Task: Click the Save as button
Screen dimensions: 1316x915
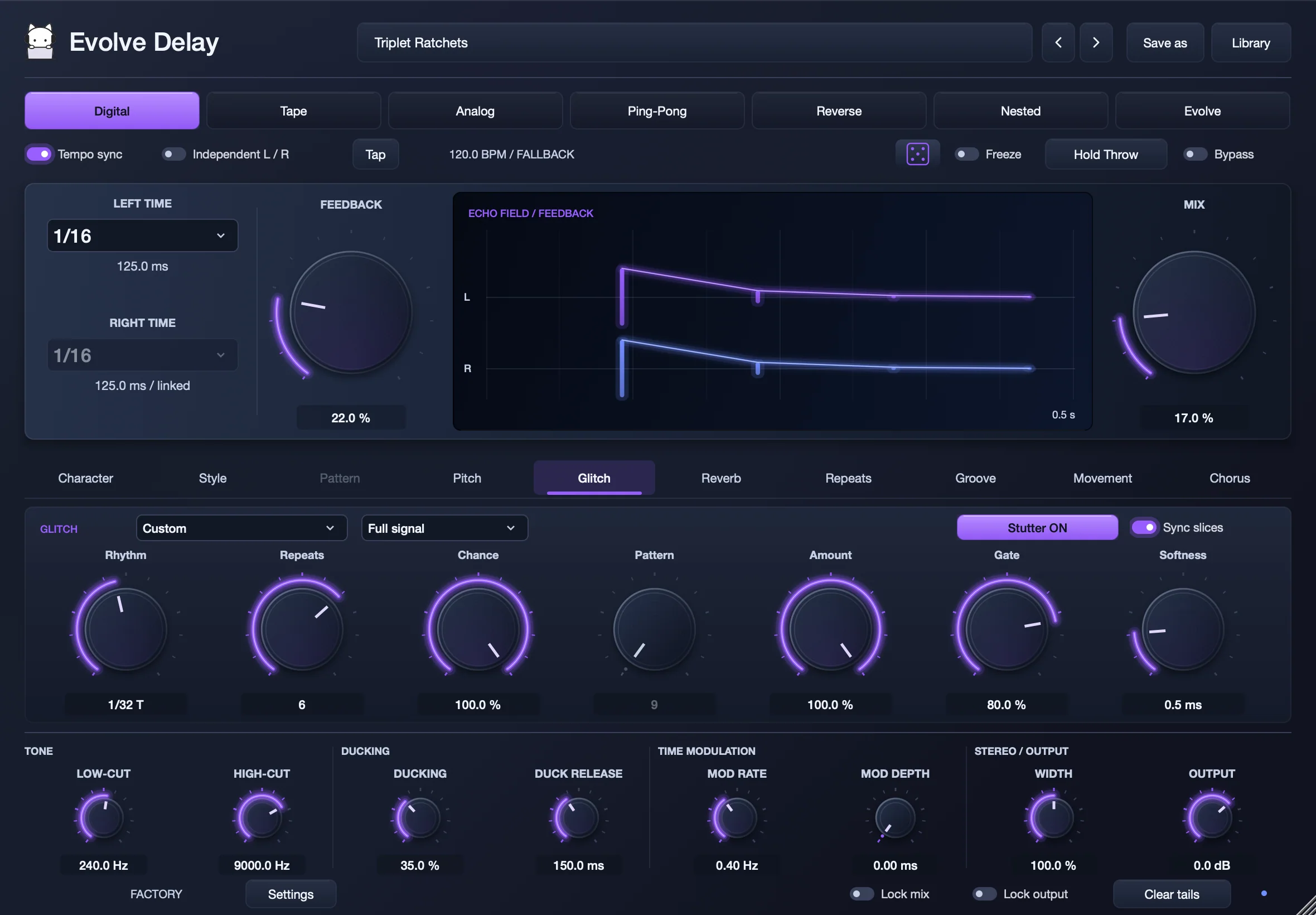Action: click(1165, 42)
